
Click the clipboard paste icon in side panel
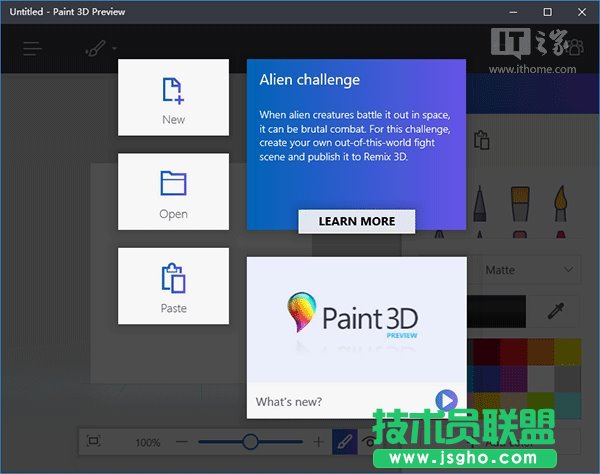pyautogui.click(x=482, y=140)
